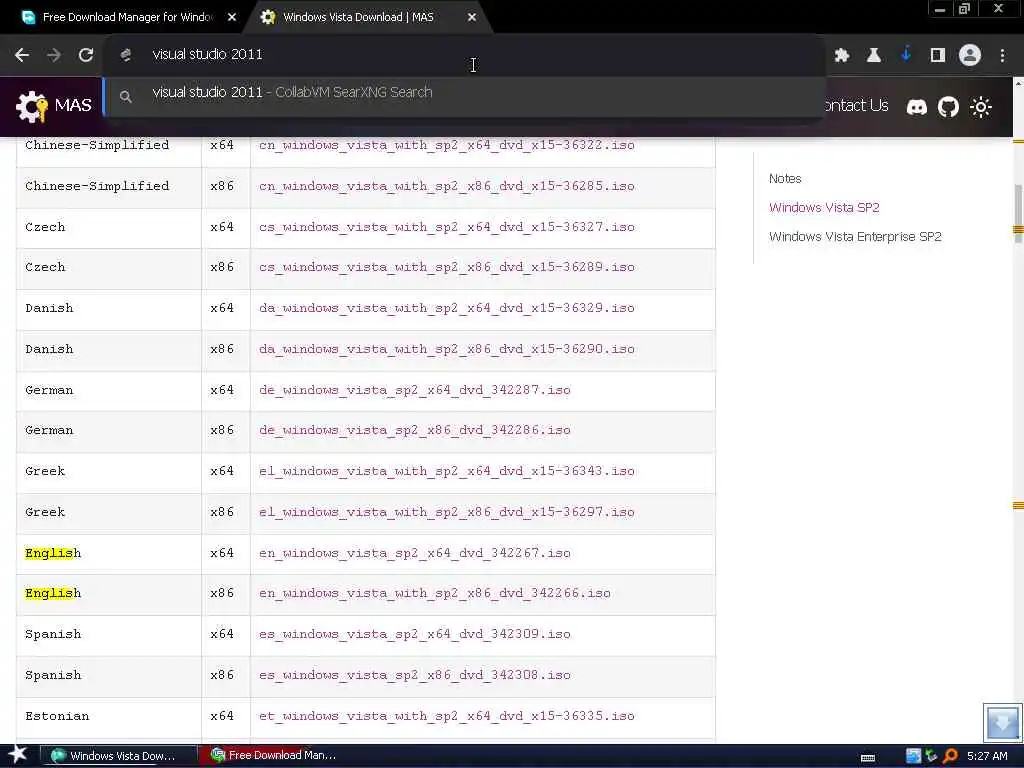Switch to Free Download Man... taskbar window
The width and height of the screenshot is (1024, 768).
[x=278, y=756]
